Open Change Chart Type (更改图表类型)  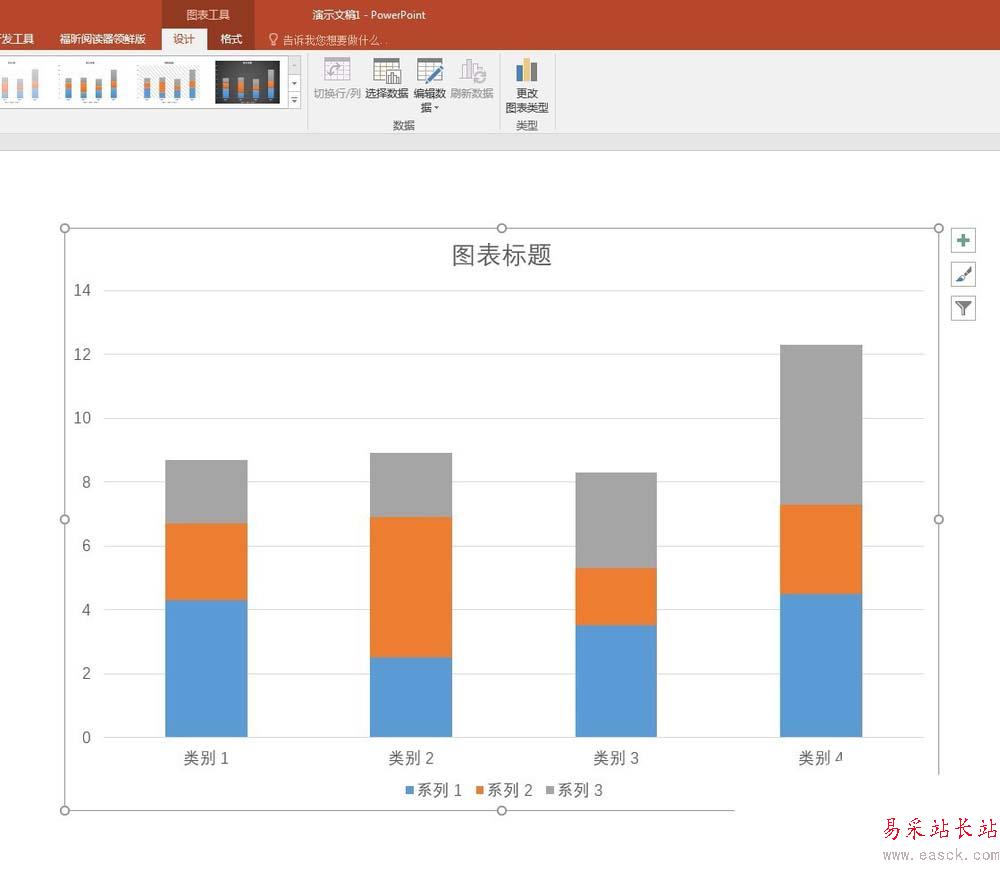pyautogui.click(x=527, y=86)
